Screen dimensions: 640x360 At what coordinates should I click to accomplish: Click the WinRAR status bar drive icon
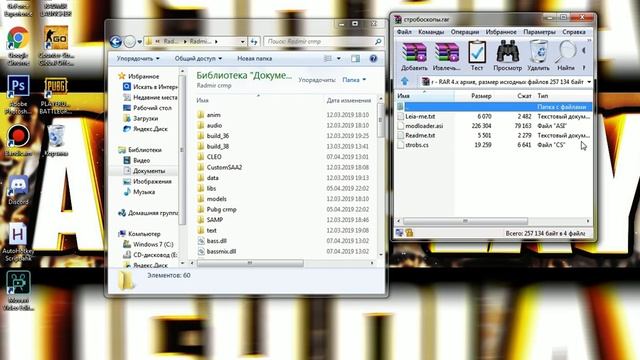(399, 233)
